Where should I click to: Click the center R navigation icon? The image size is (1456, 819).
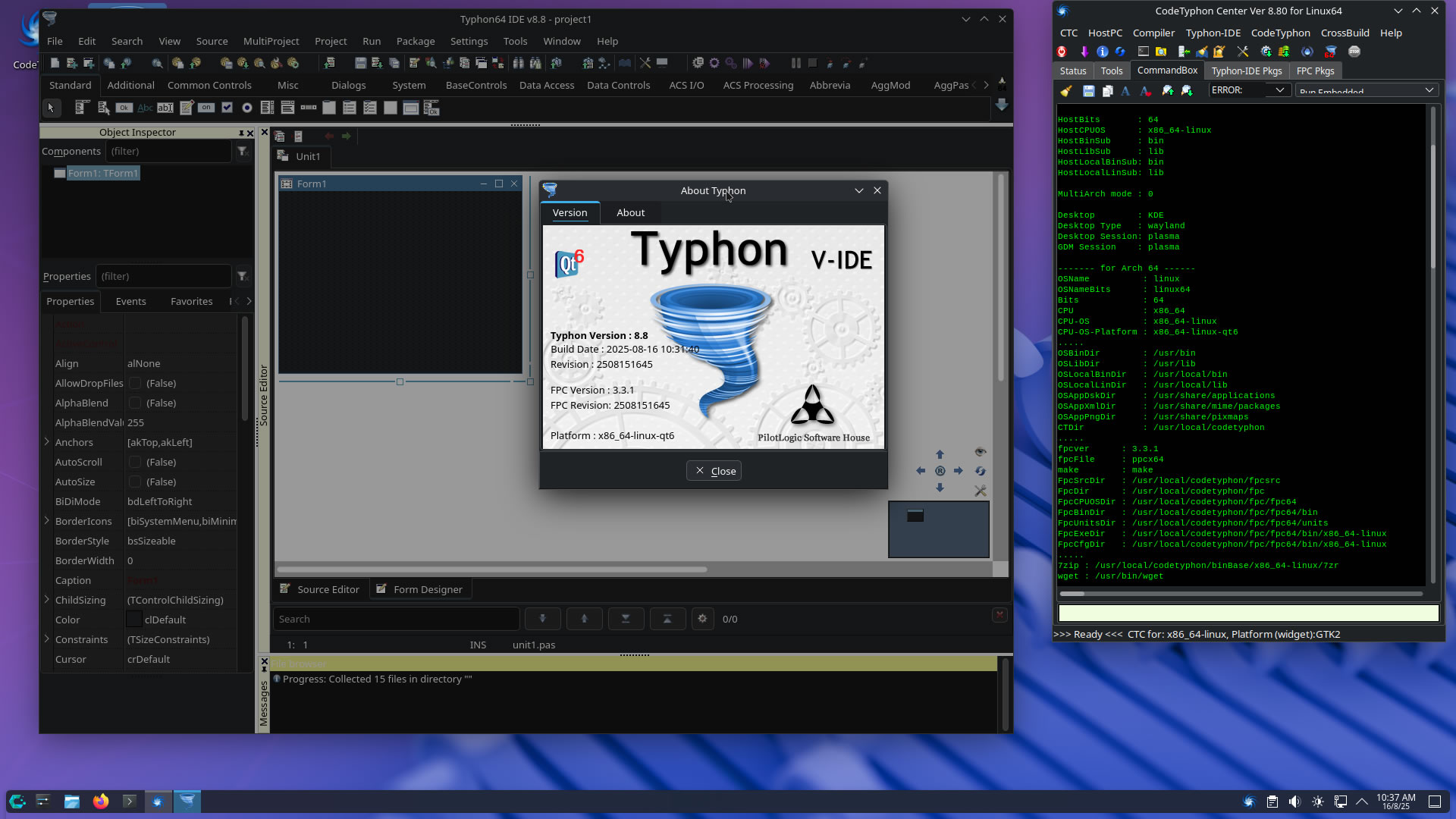tap(940, 471)
